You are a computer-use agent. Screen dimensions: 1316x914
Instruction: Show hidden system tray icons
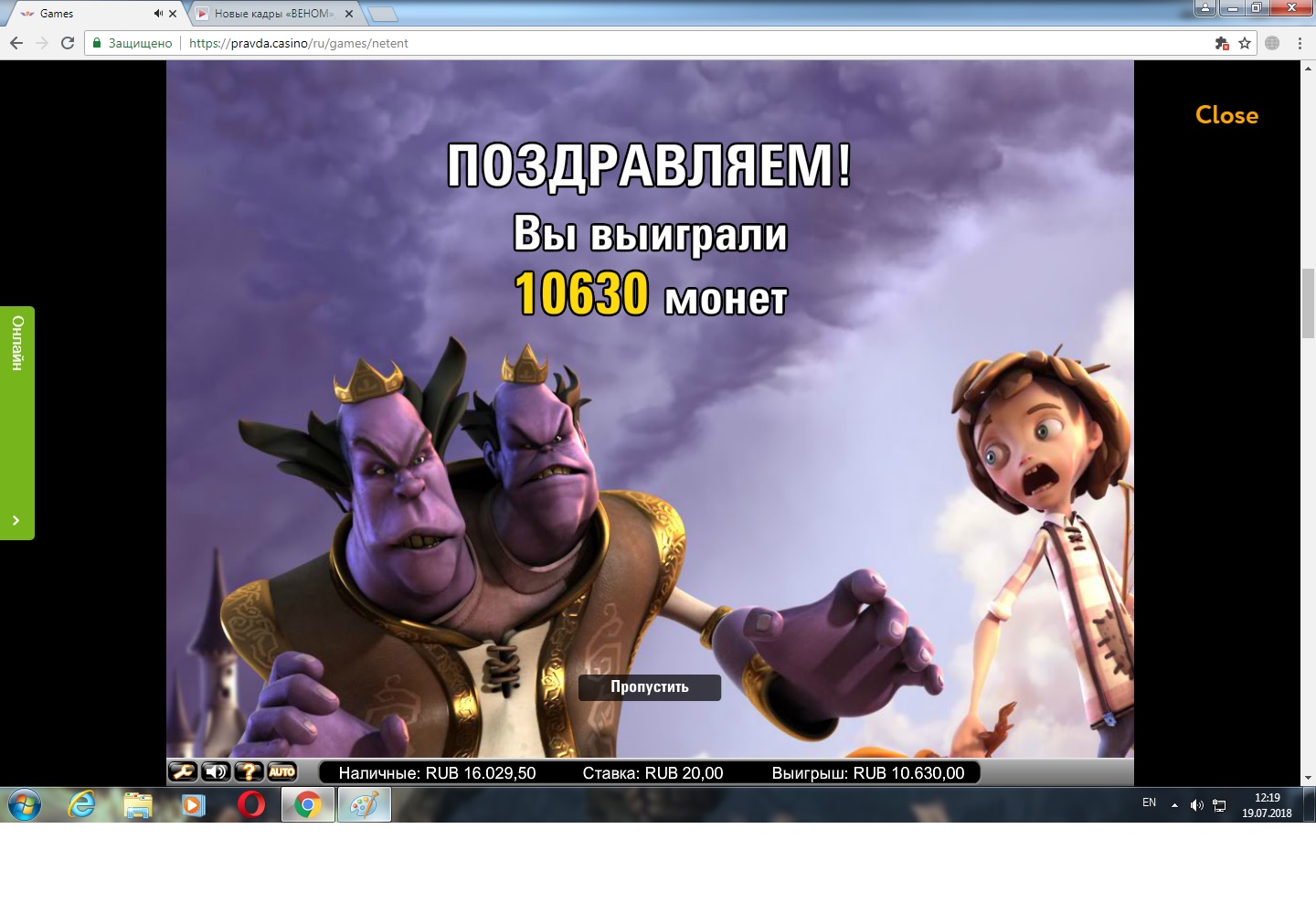(1174, 805)
